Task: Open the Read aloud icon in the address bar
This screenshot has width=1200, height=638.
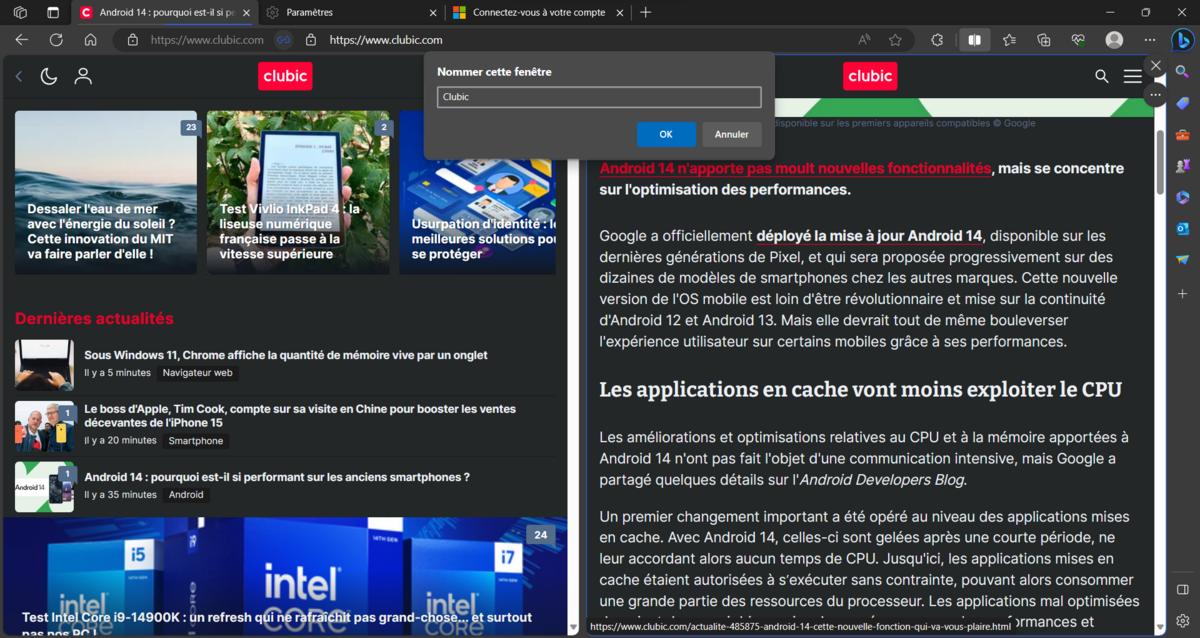Action: coord(864,40)
